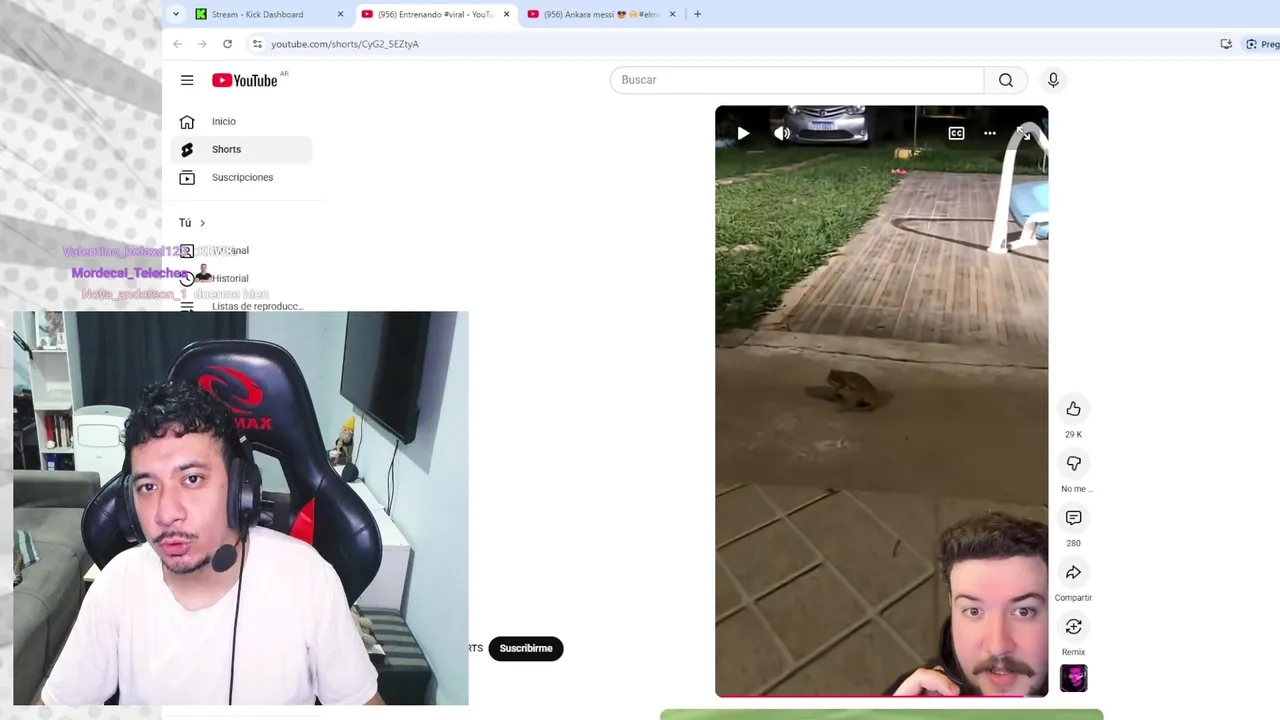Expand the Tú section chevron
The height and width of the screenshot is (720, 1280).
click(202, 223)
